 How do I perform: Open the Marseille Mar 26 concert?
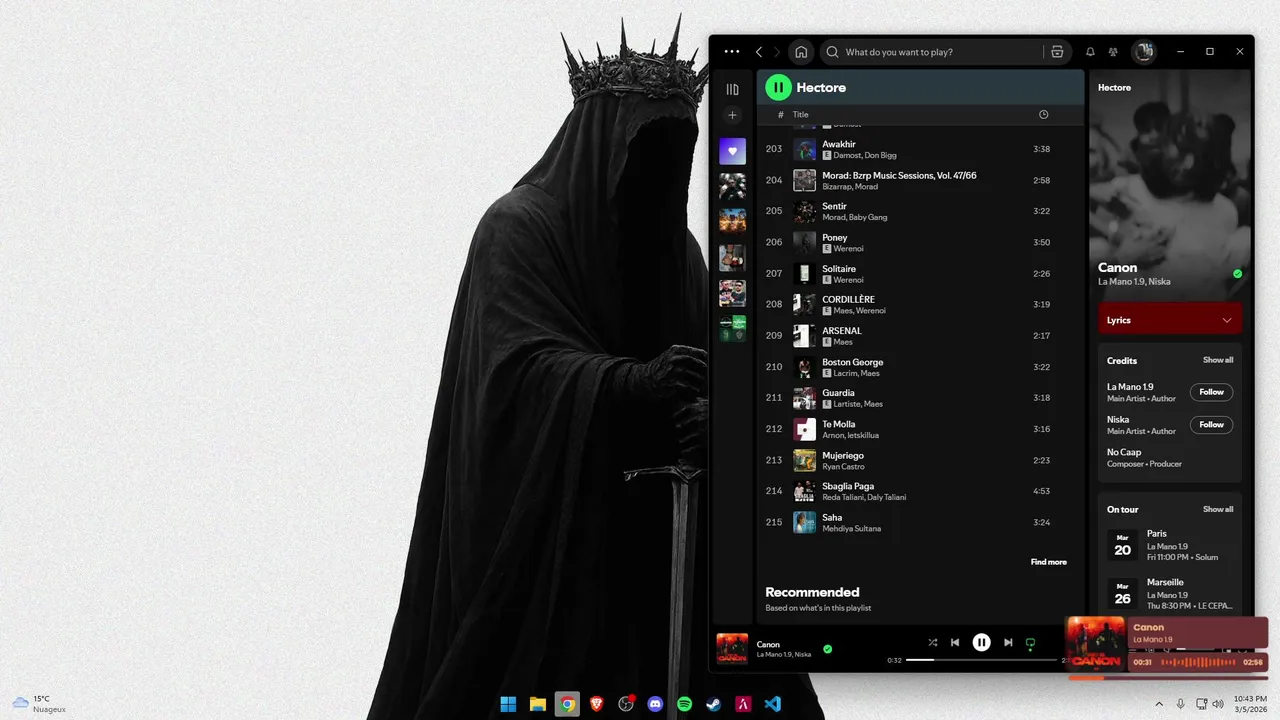click(x=1169, y=593)
